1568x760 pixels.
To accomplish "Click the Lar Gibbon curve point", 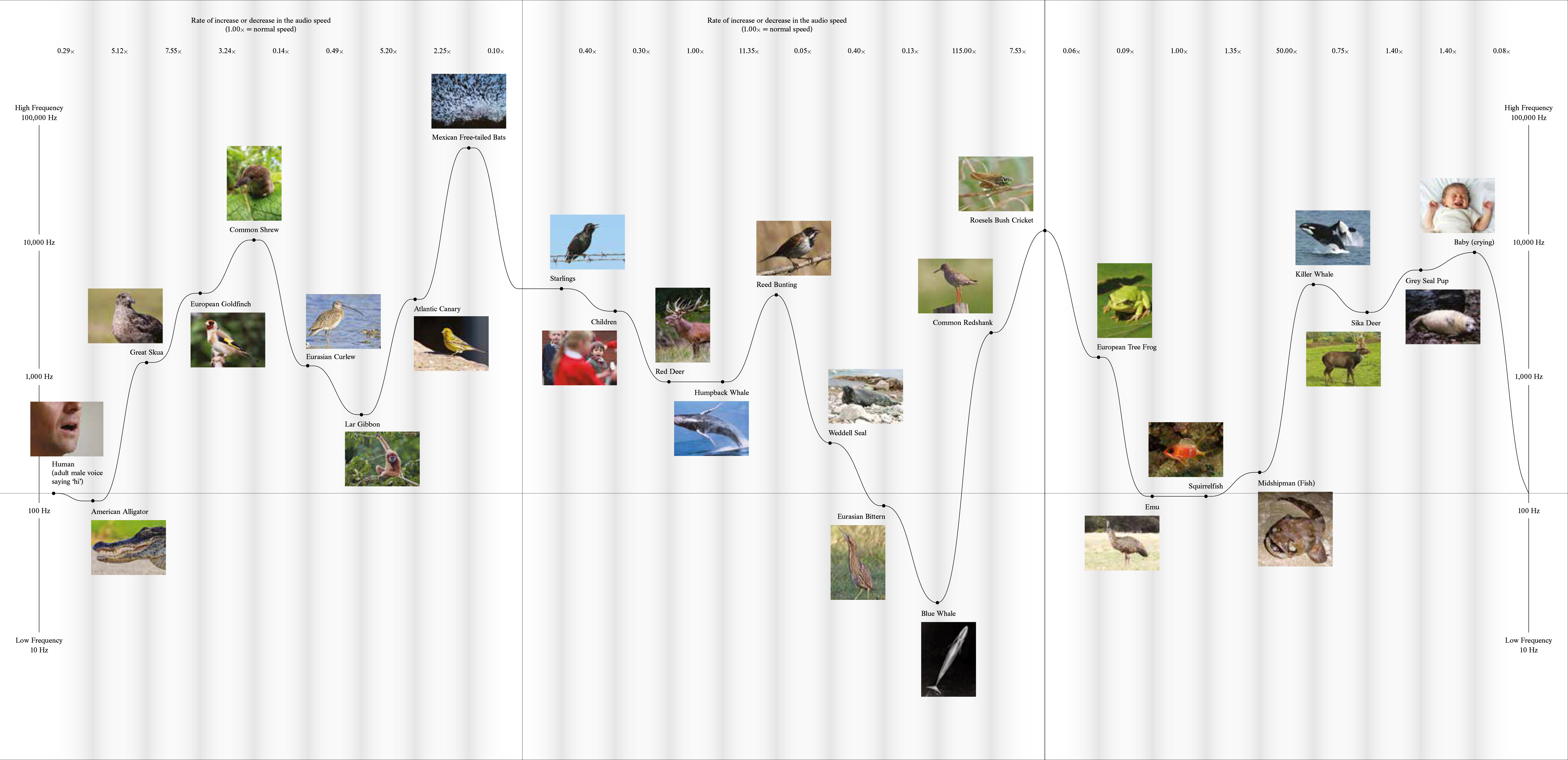I will 362,415.
